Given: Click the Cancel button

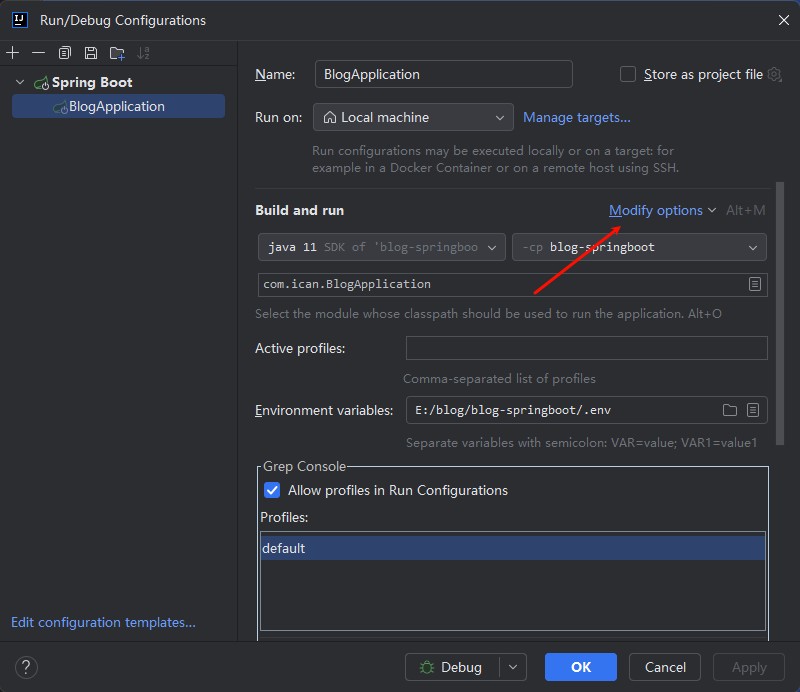Looking at the screenshot, I should pos(665,667).
